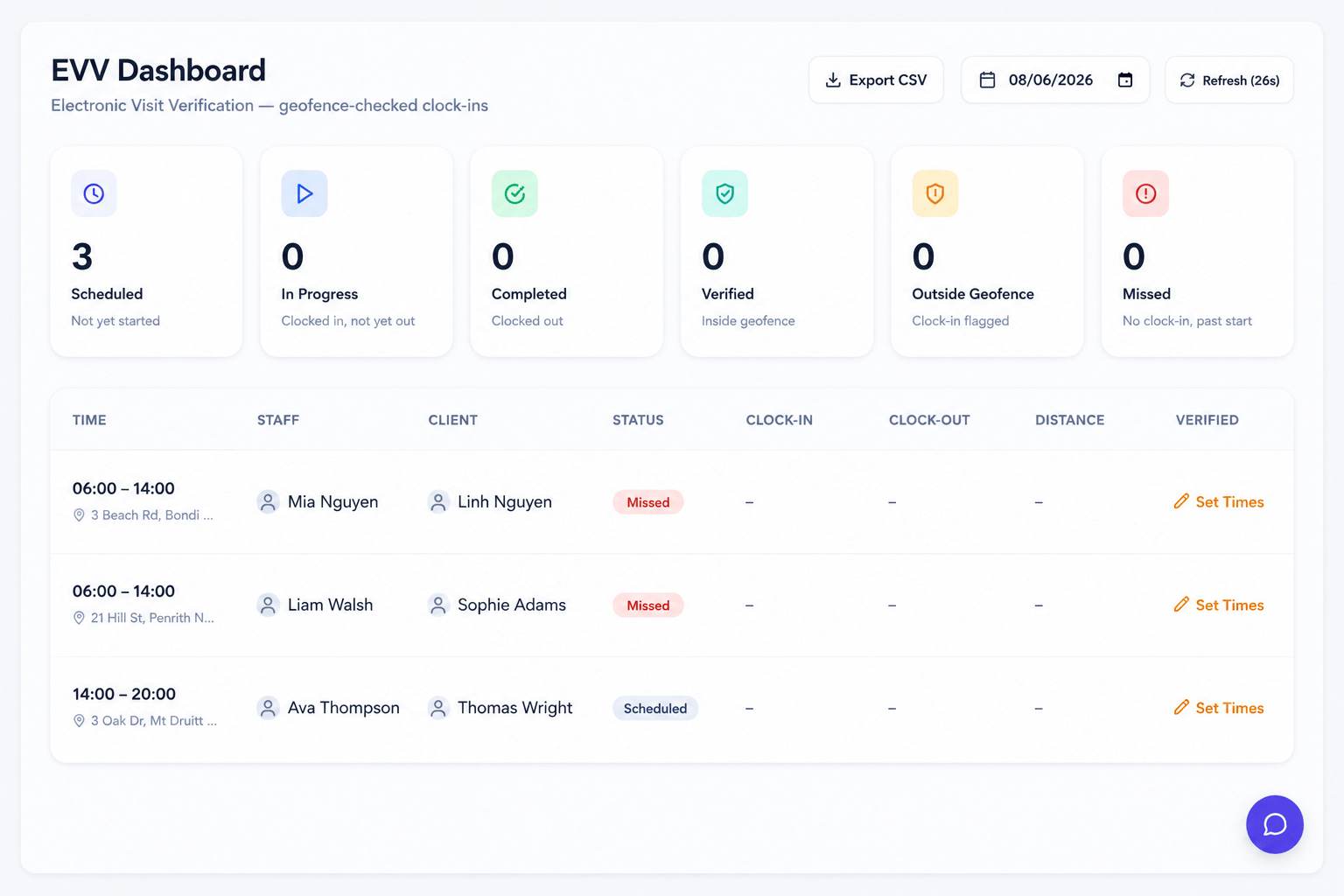Select the Sophie Adams client name
Image resolution: width=1344 pixels, height=896 pixels.
[x=512, y=605]
